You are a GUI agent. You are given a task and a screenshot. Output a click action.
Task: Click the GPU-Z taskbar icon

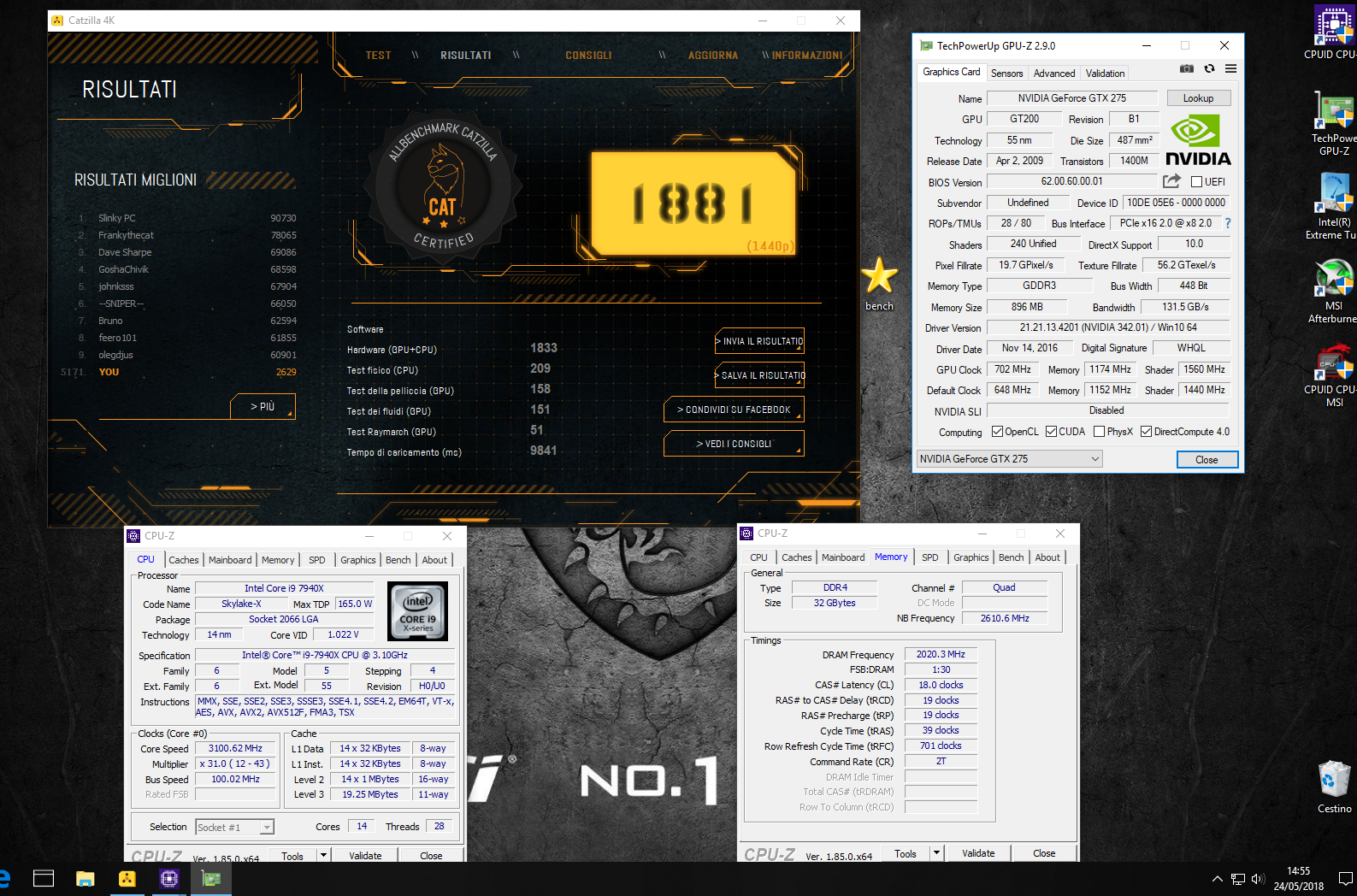coord(210,878)
